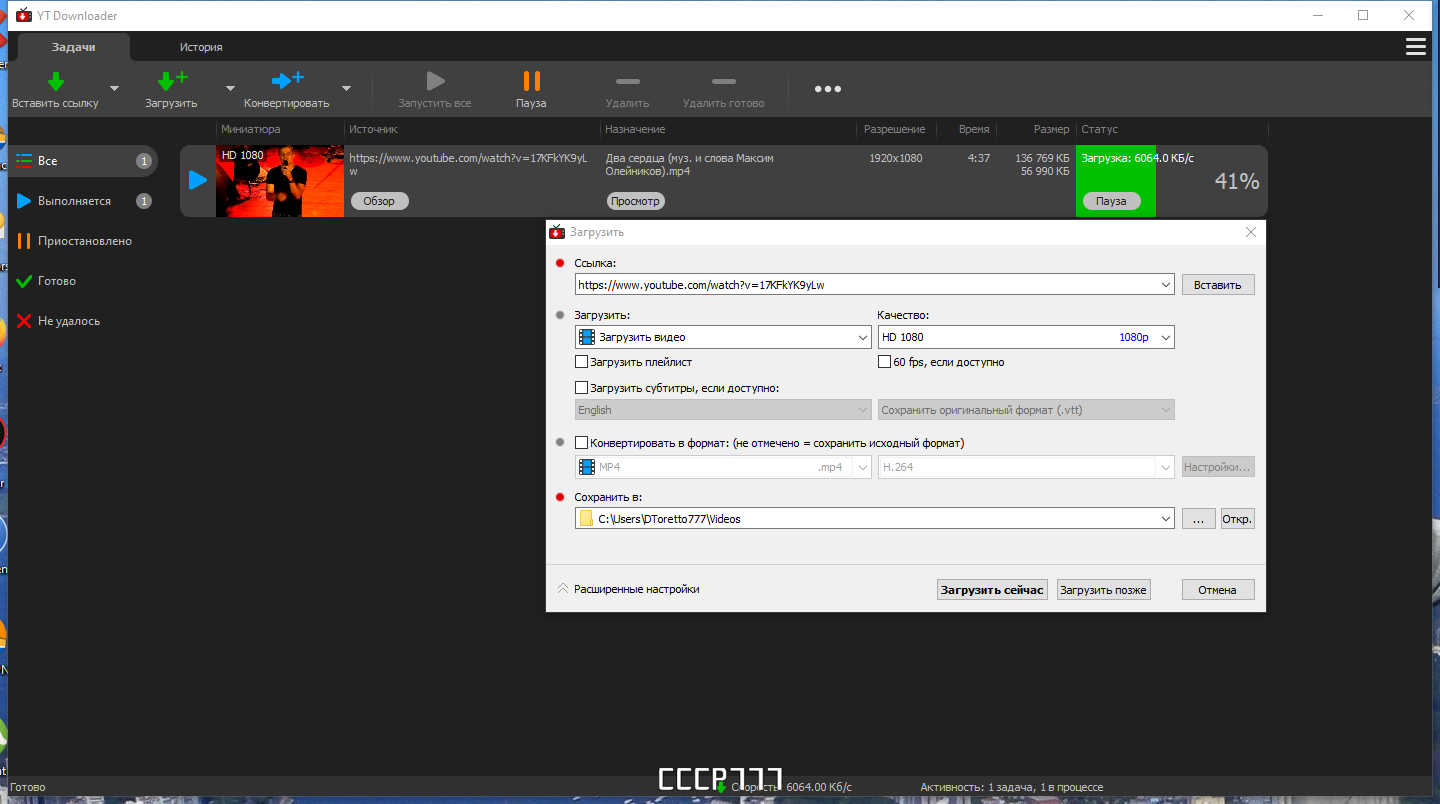Image resolution: width=1440 pixels, height=804 pixels.
Task: Click the Загрузить toolbar icon
Action: pos(172,81)
